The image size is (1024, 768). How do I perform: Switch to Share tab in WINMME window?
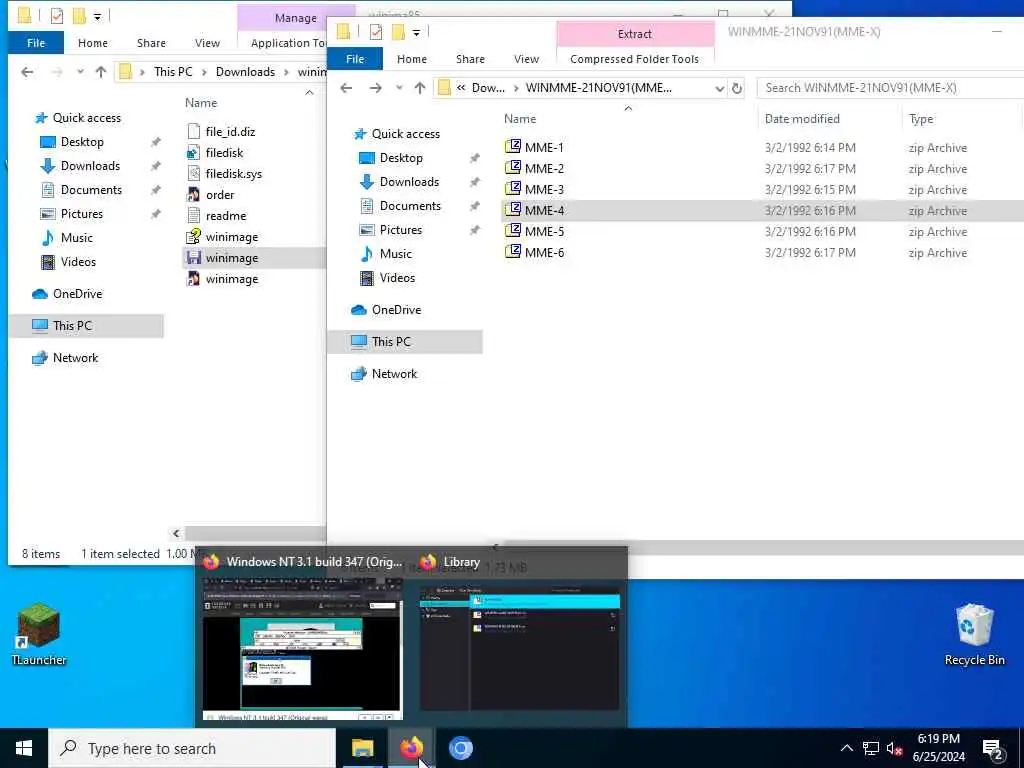(470, 59)
